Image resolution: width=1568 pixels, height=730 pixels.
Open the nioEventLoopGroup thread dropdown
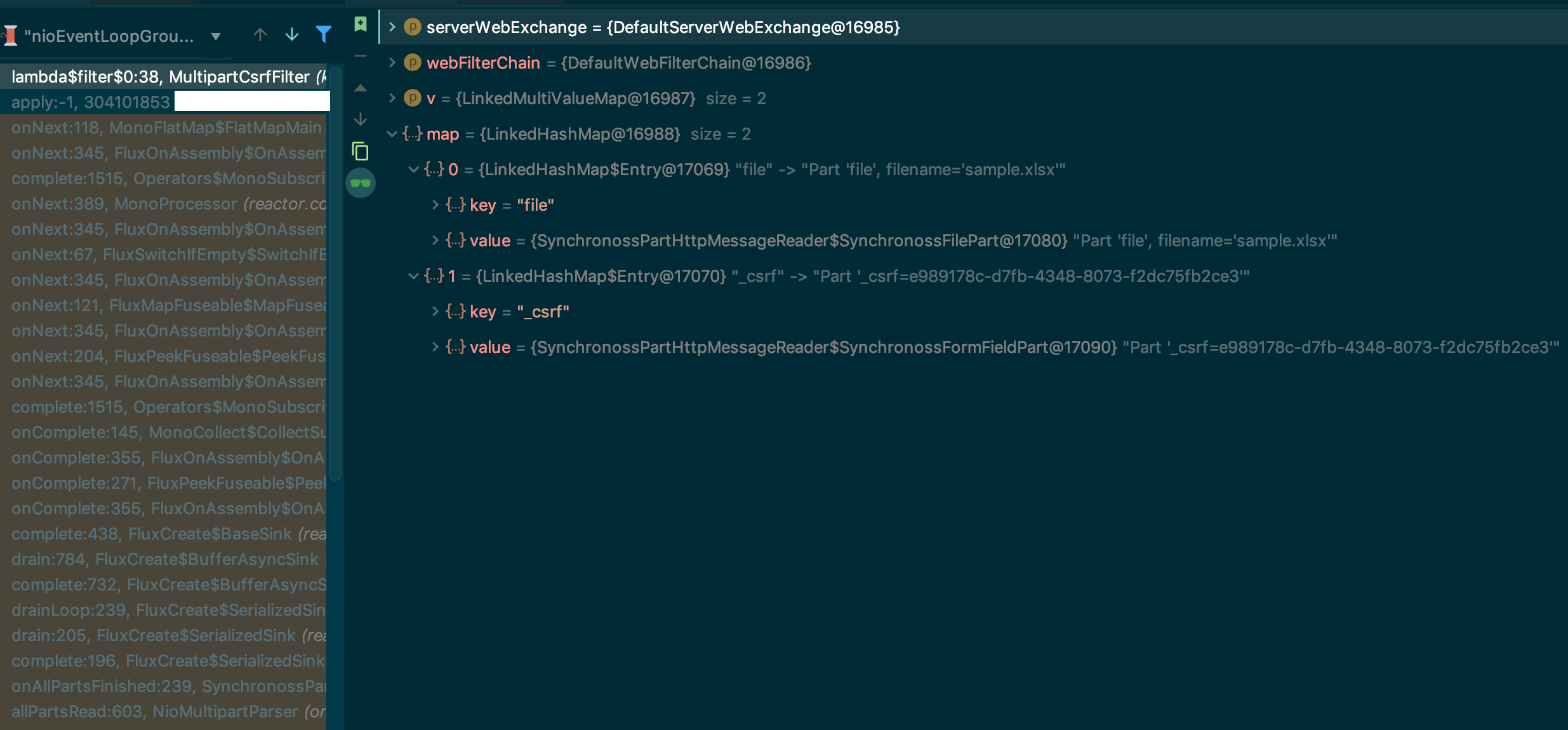(x=216, y=36)
